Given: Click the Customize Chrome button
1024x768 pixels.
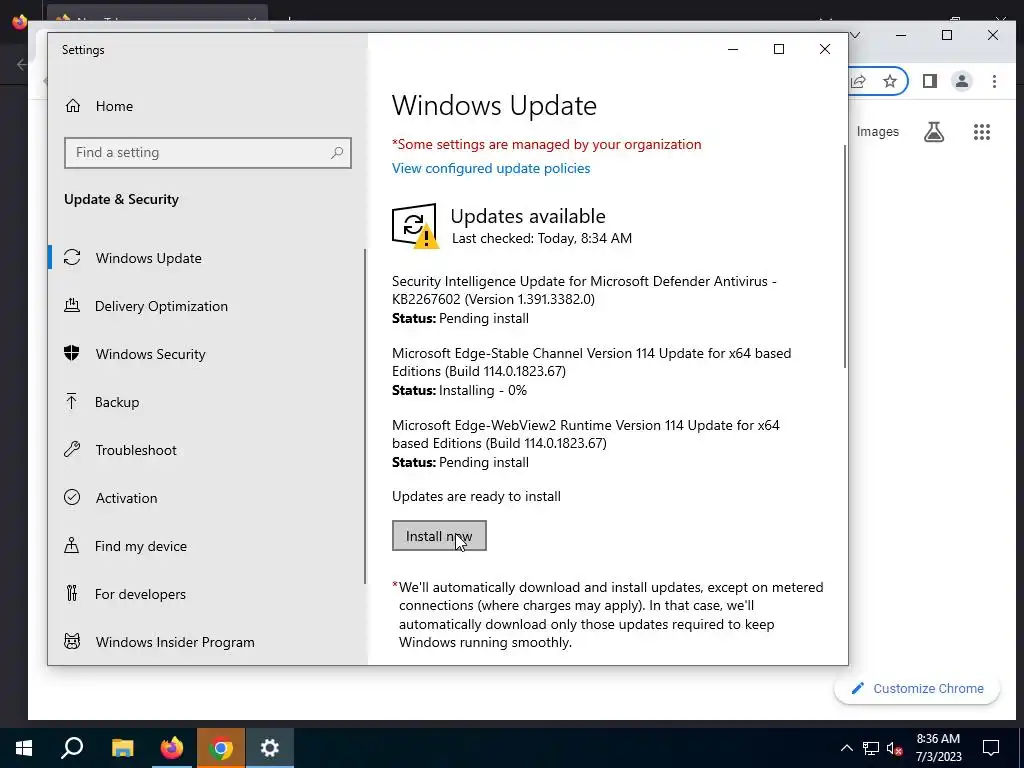Looking at the screenshot, I should 917,688.
